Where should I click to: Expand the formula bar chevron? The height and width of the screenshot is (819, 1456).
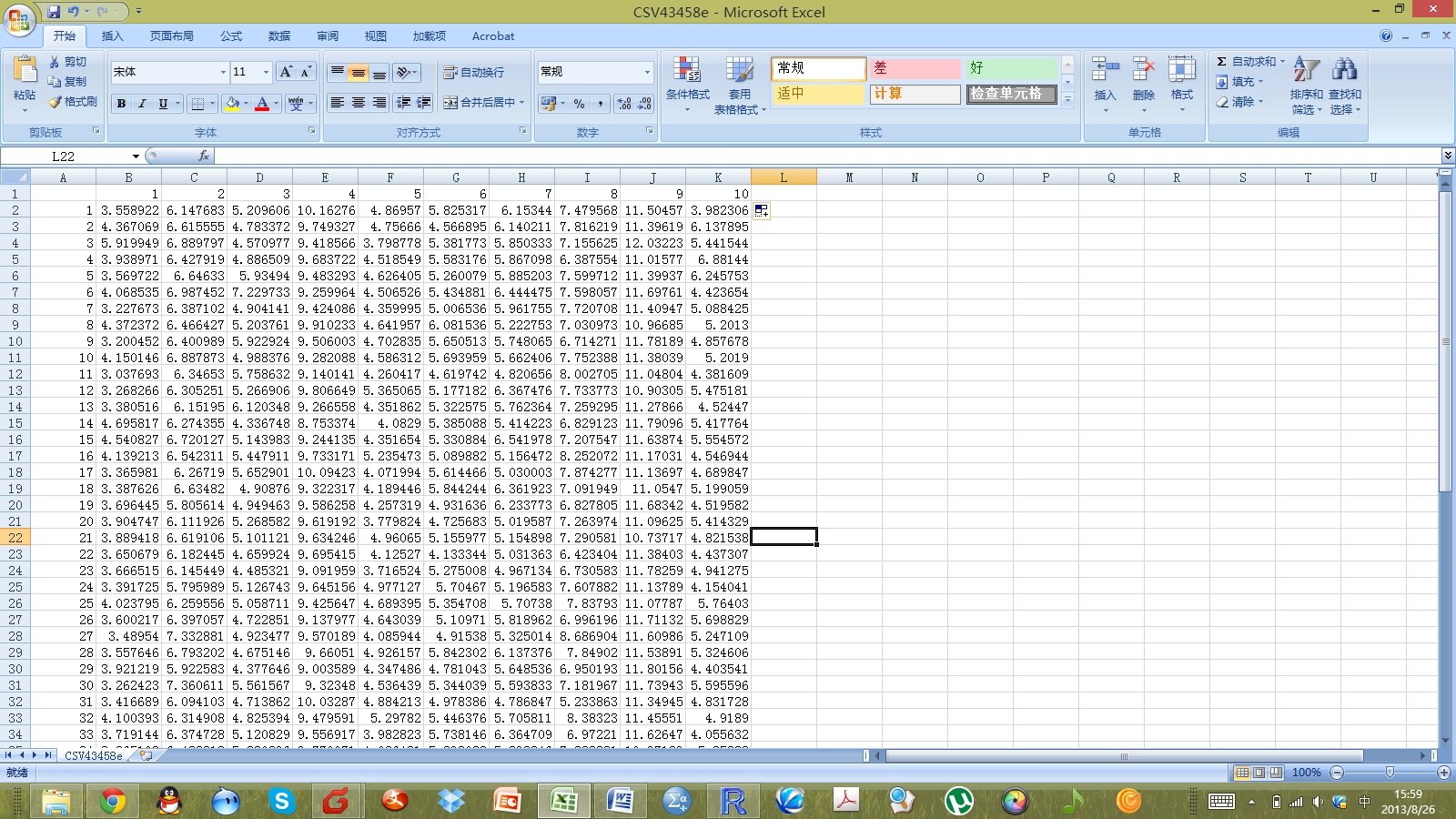1447,156
